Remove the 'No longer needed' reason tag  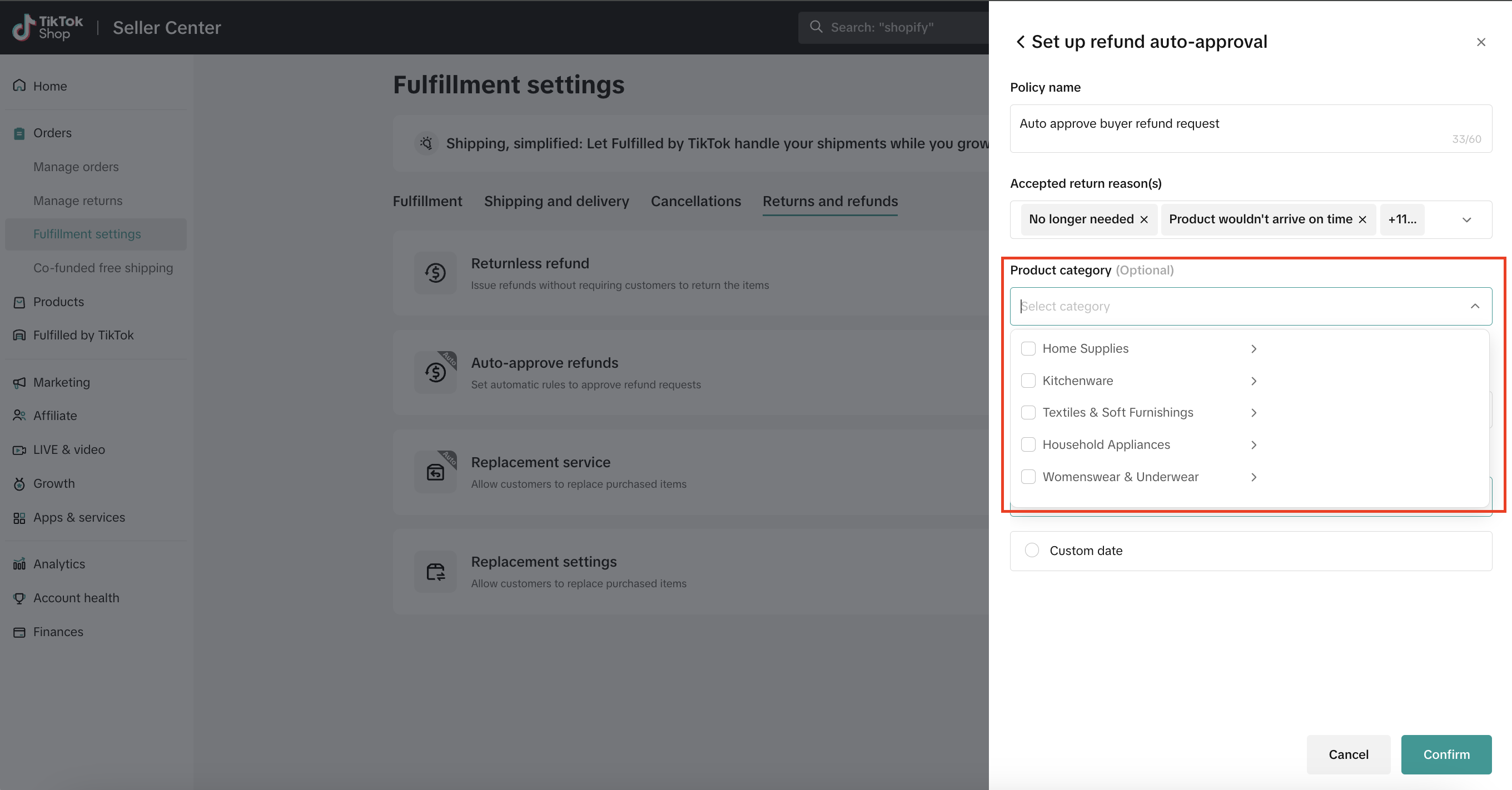coord(1144,219)
